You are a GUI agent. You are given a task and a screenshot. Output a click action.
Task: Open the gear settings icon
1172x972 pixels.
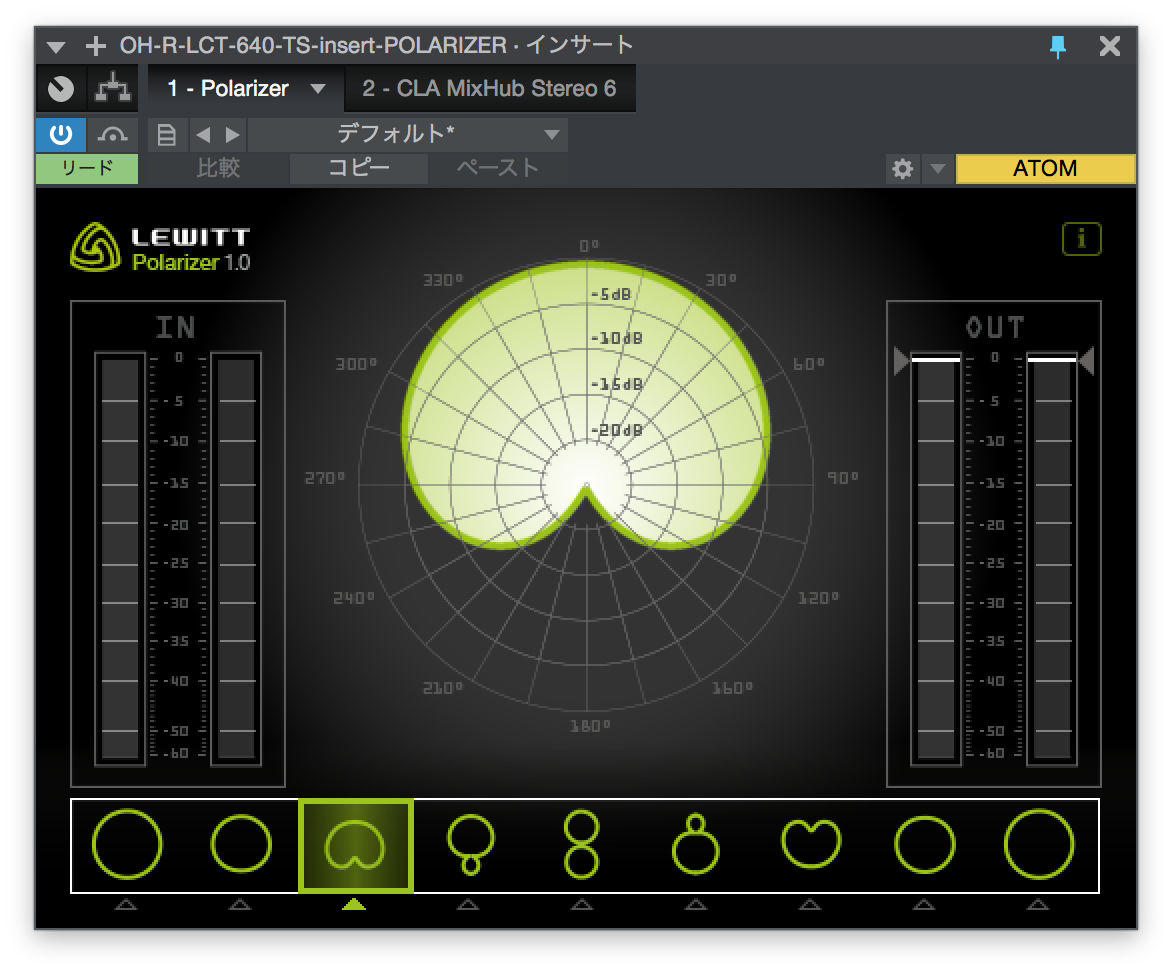tap(903, 168)
